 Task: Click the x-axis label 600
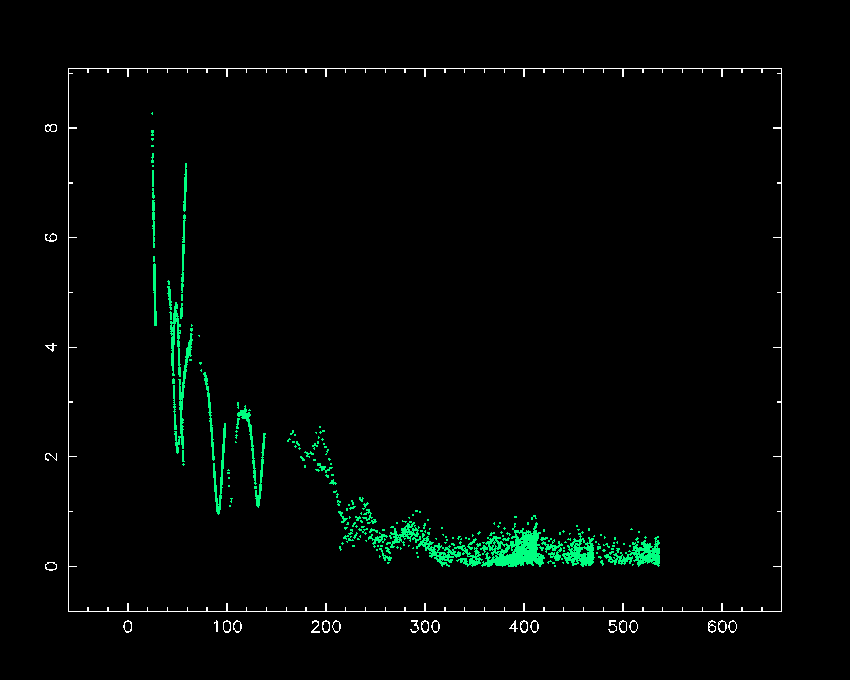tap(722, 627)
